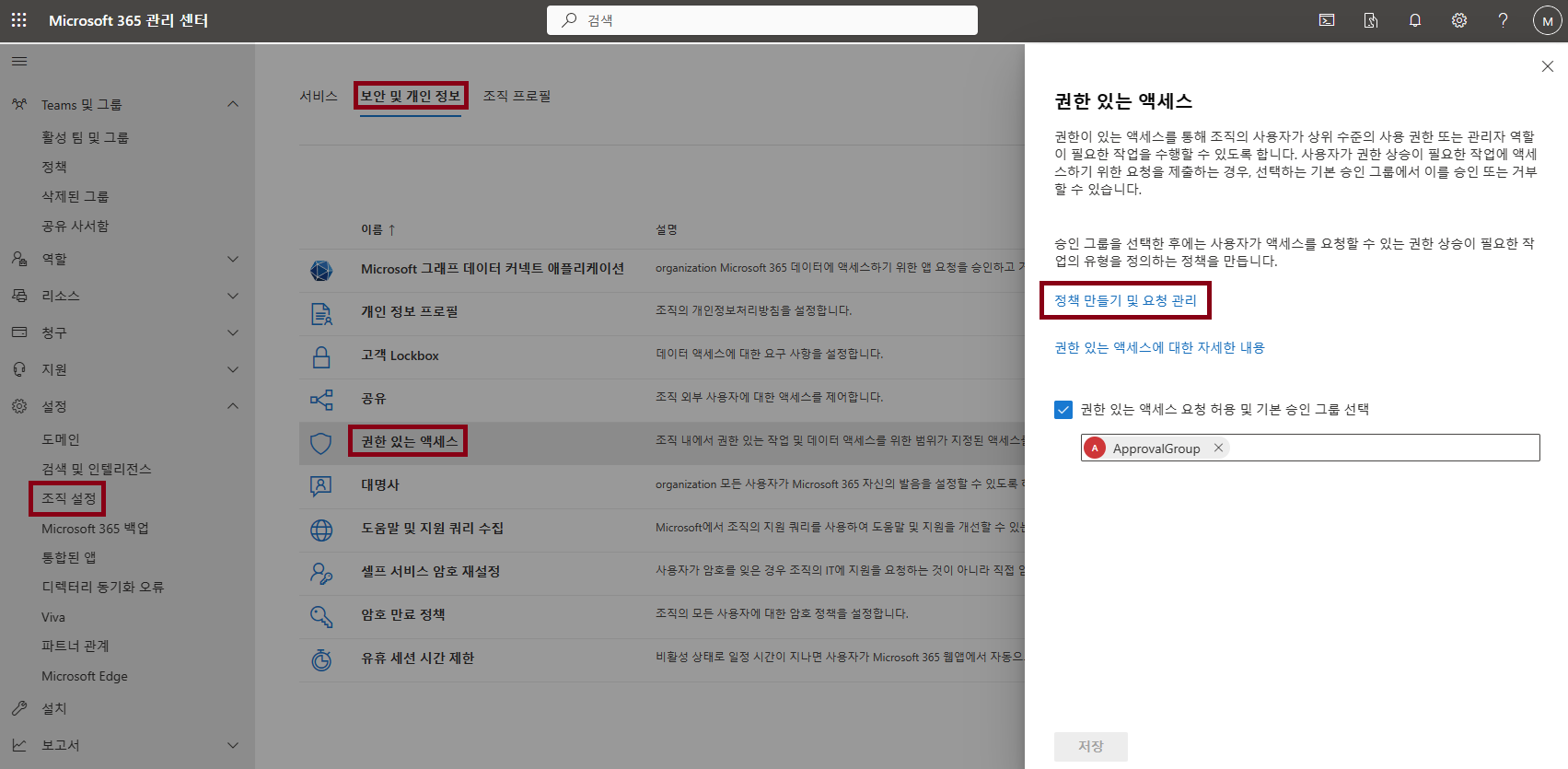This screenshot has width=1568, height=769.
Task: Open Cloud Shell icon in header
Action: 1327,20
